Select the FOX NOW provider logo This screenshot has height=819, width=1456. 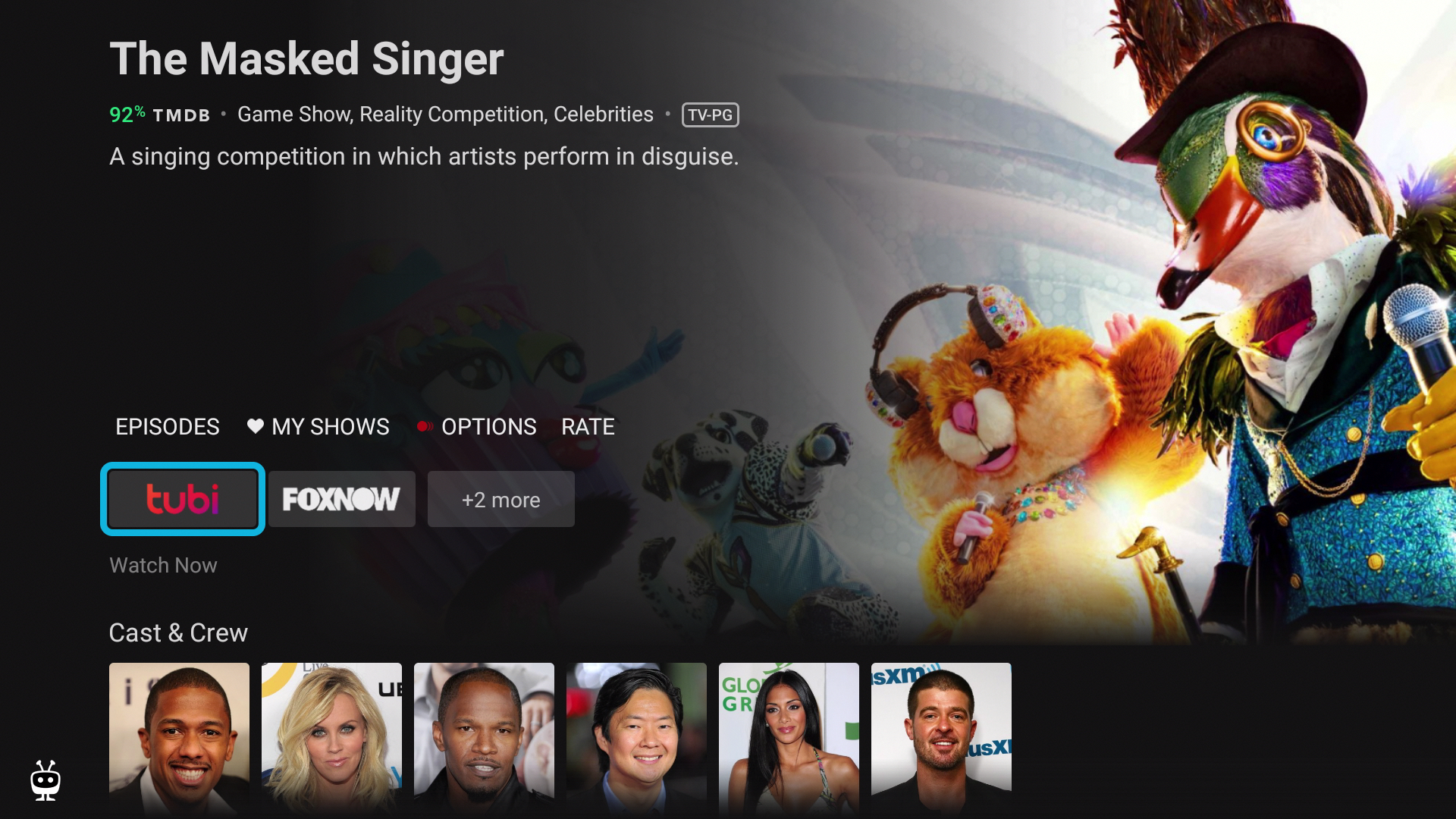click(x=341, y=499)
